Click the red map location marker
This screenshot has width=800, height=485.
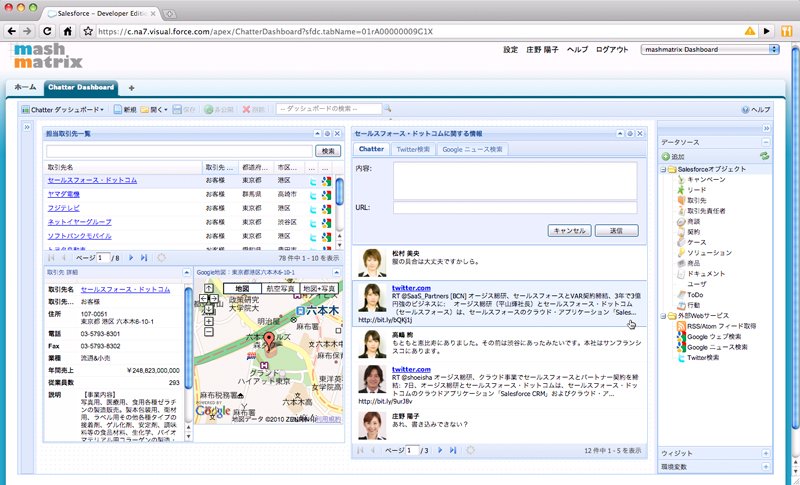[270, 339]
